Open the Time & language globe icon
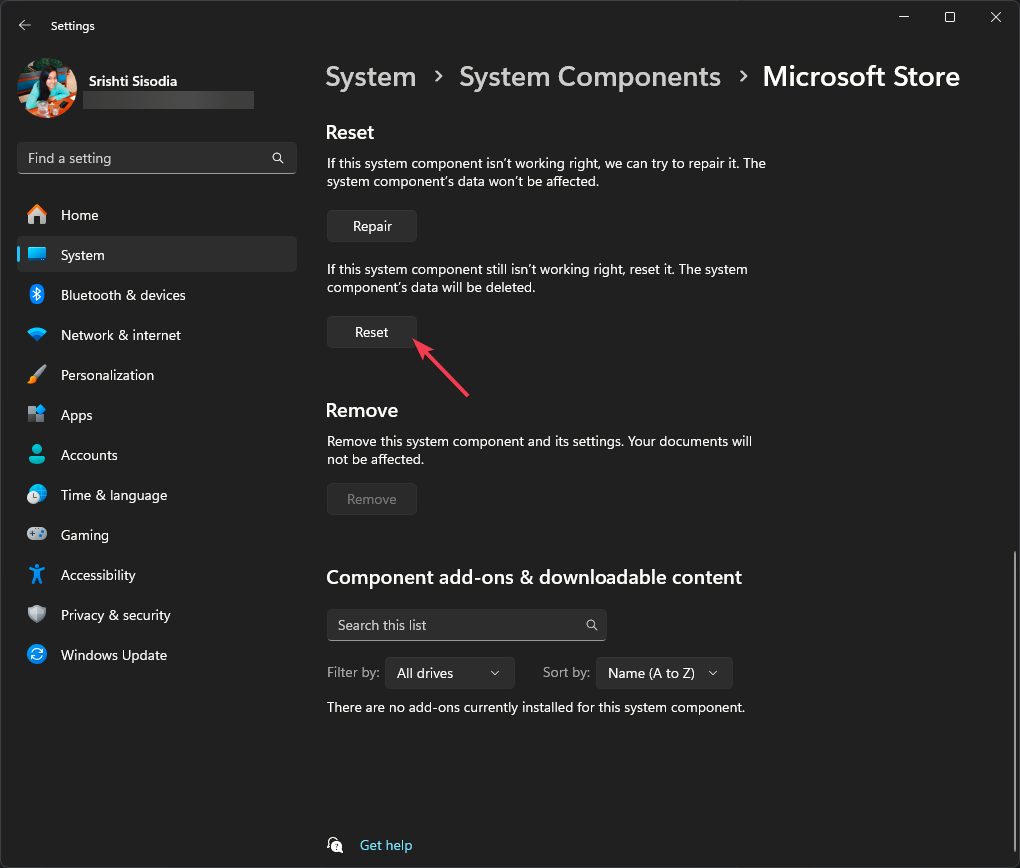1020x868 pixels. [37, 495]
